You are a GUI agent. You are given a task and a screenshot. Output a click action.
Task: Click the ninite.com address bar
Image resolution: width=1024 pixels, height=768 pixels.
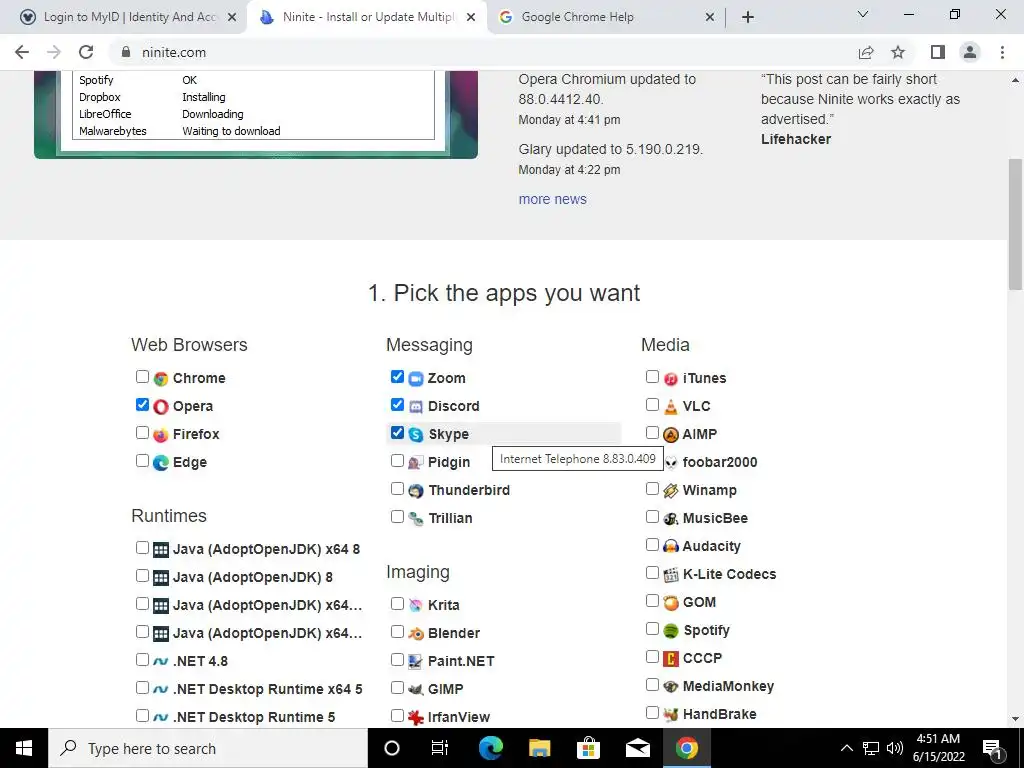[x=483, y=52]
